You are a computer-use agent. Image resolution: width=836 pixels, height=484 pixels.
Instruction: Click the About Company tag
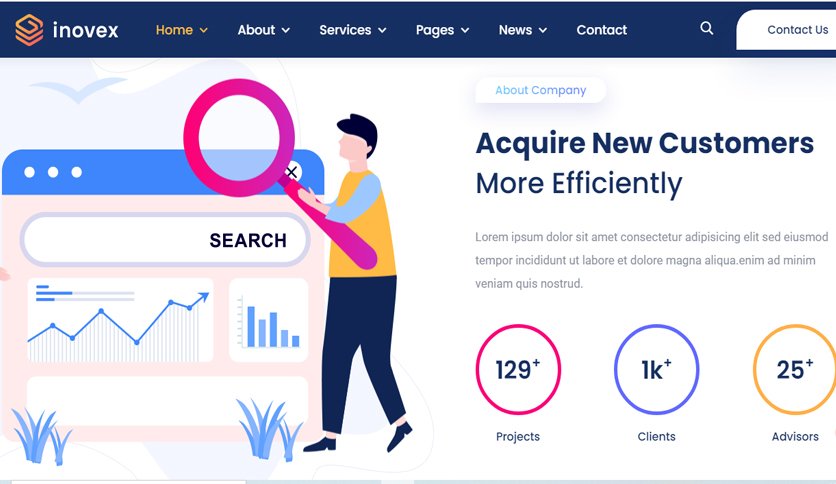[541, 90]
